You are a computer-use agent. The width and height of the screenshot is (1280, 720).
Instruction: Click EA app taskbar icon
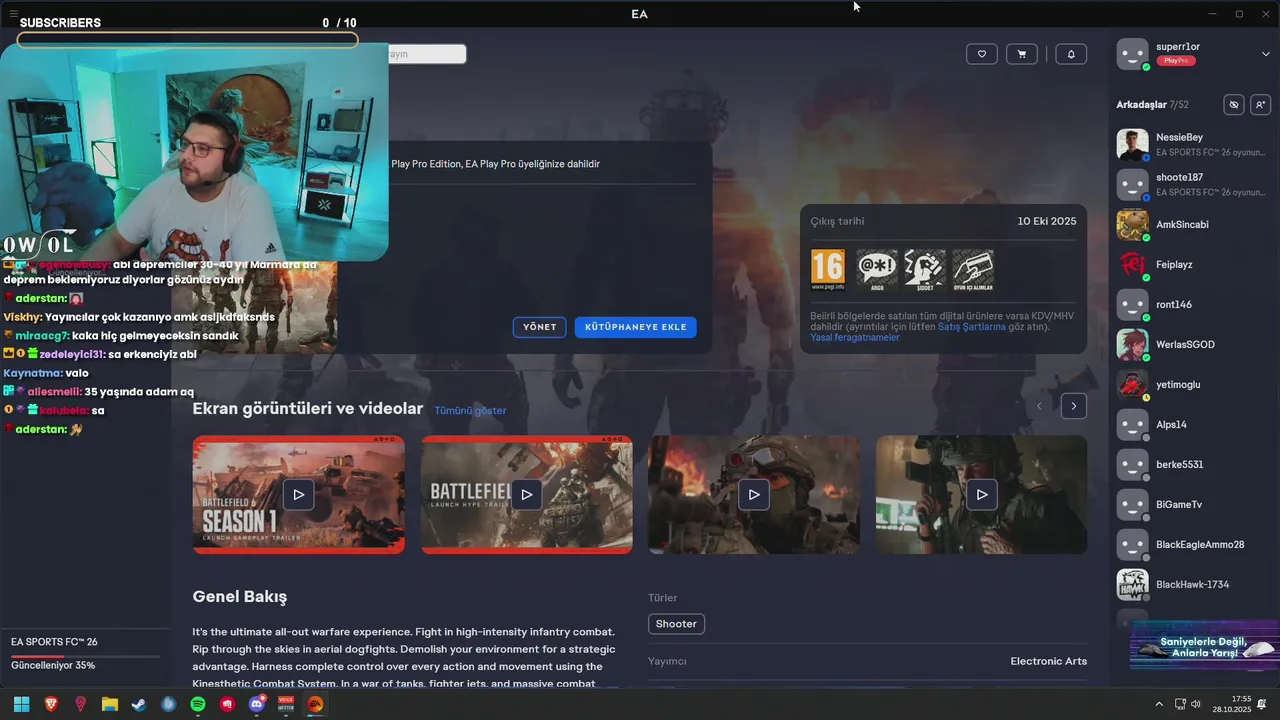coord(315,704)
